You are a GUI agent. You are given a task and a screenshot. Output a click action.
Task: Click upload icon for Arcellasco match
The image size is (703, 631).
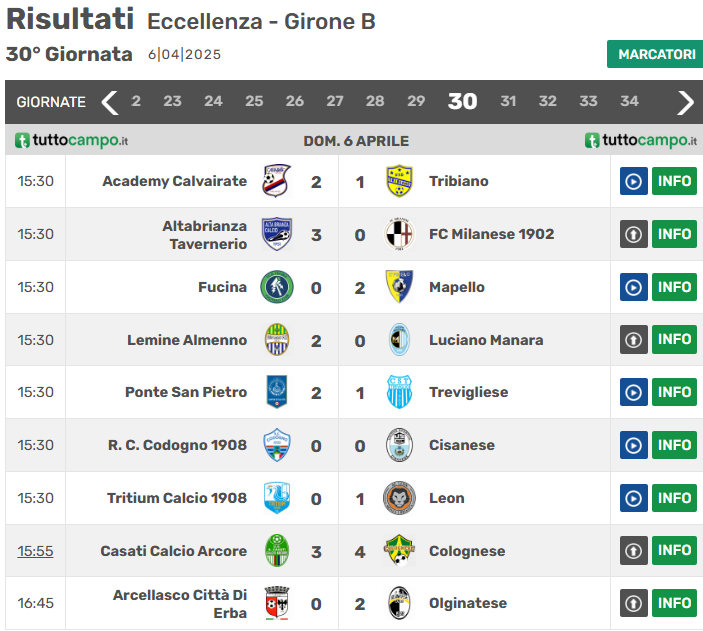[634, 603]
